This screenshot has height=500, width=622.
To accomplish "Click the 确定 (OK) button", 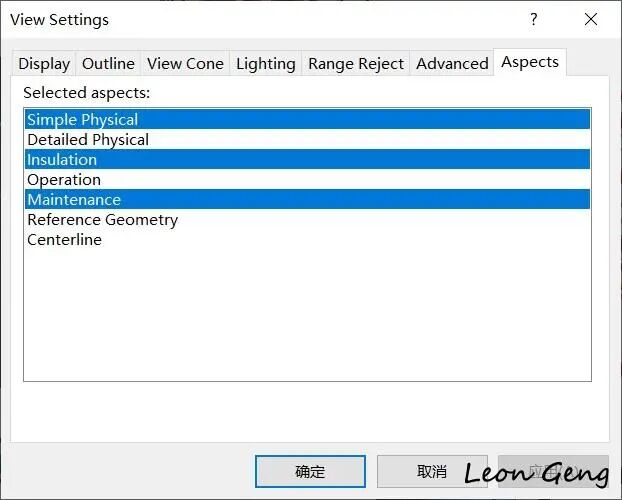I will coord(310,471).
